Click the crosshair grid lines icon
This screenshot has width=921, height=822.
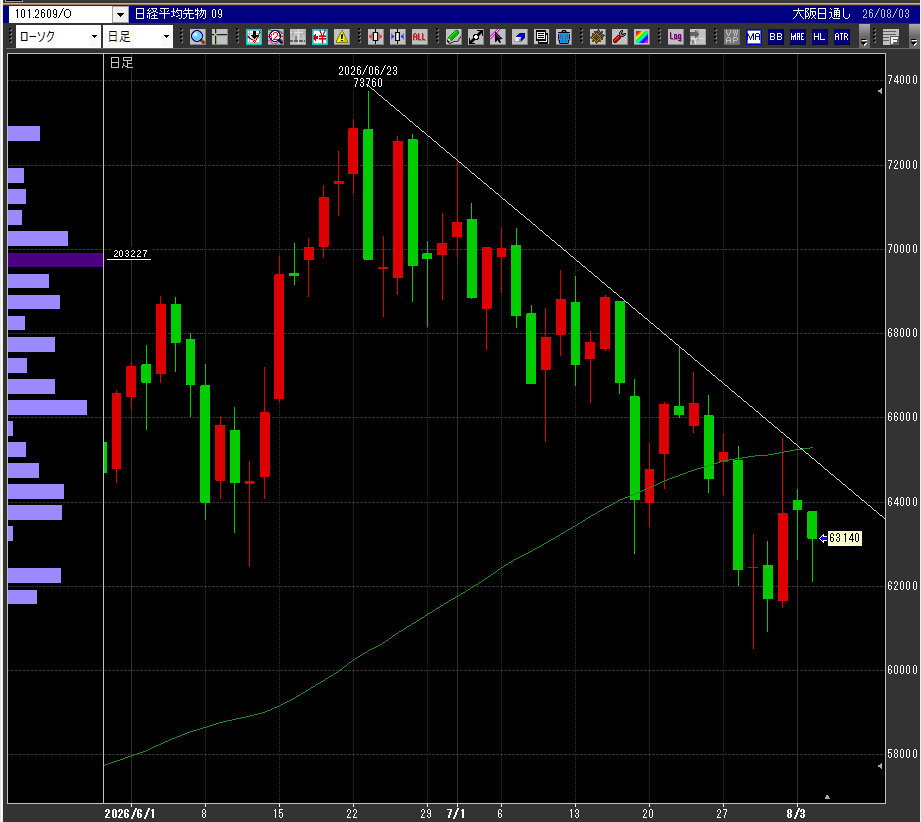coord(220,37)
